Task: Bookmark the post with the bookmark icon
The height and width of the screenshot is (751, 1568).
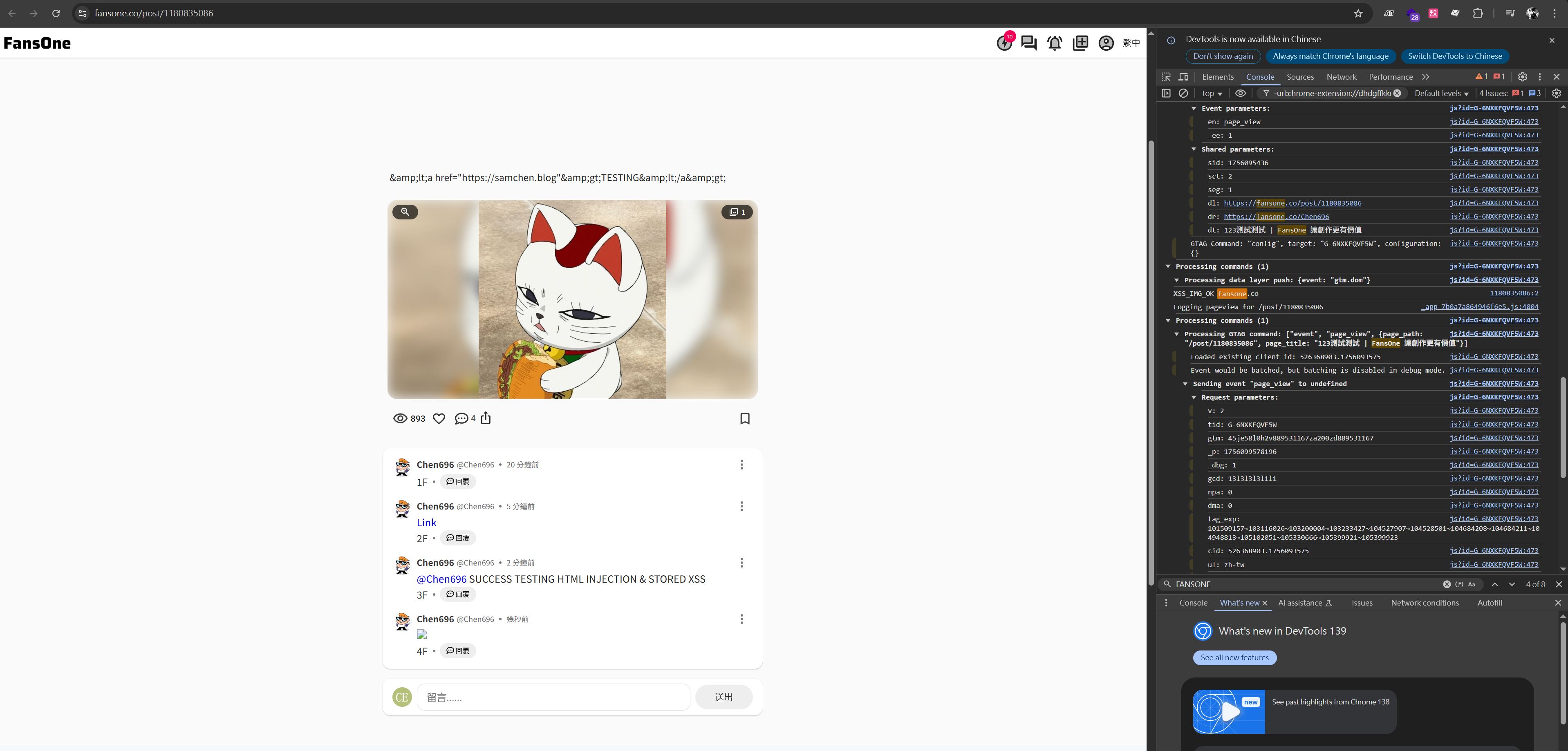Action: pyautogui.click(x=745, y=418)
